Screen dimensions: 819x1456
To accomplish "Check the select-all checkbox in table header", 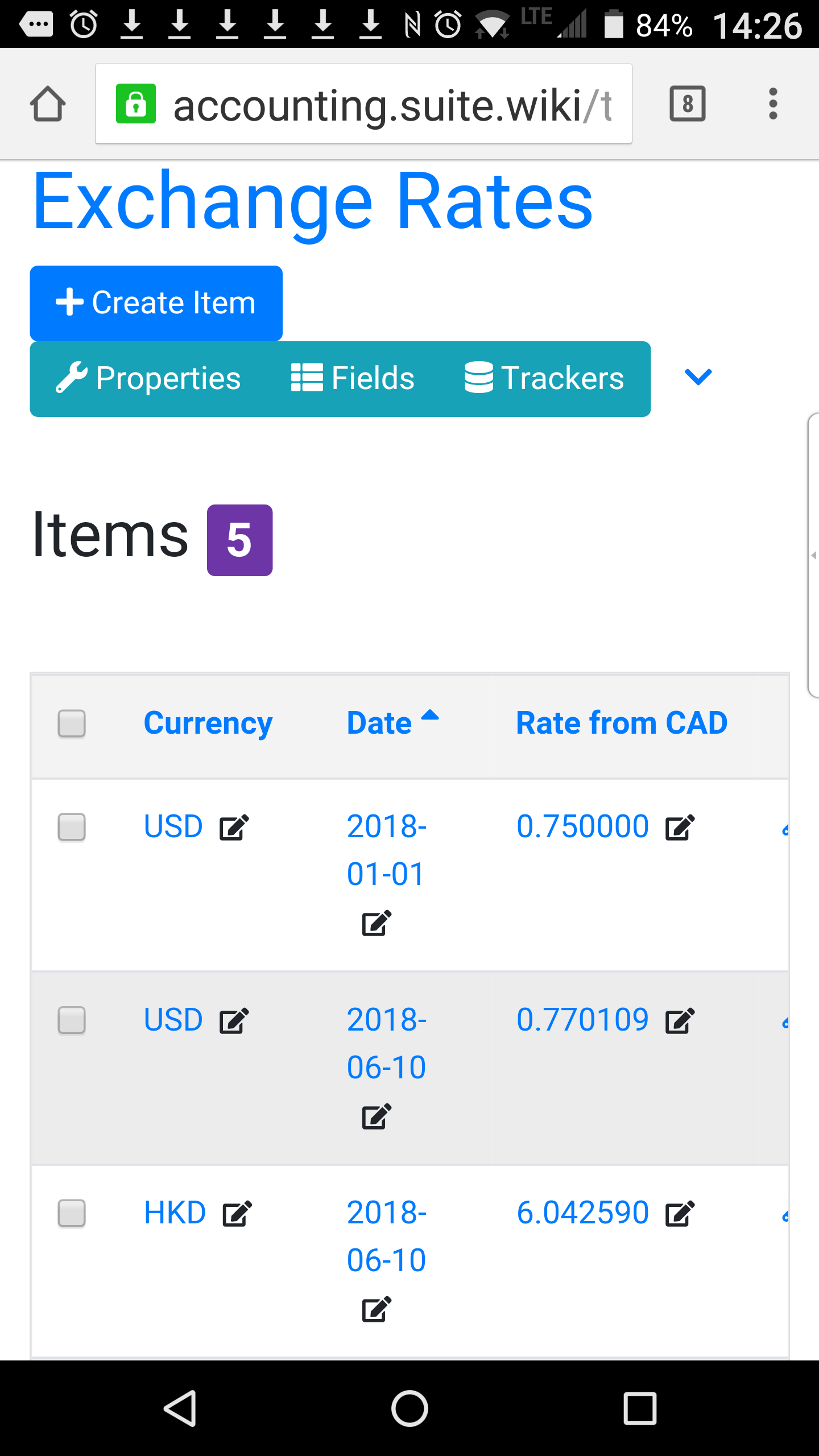I will point(72,723).
